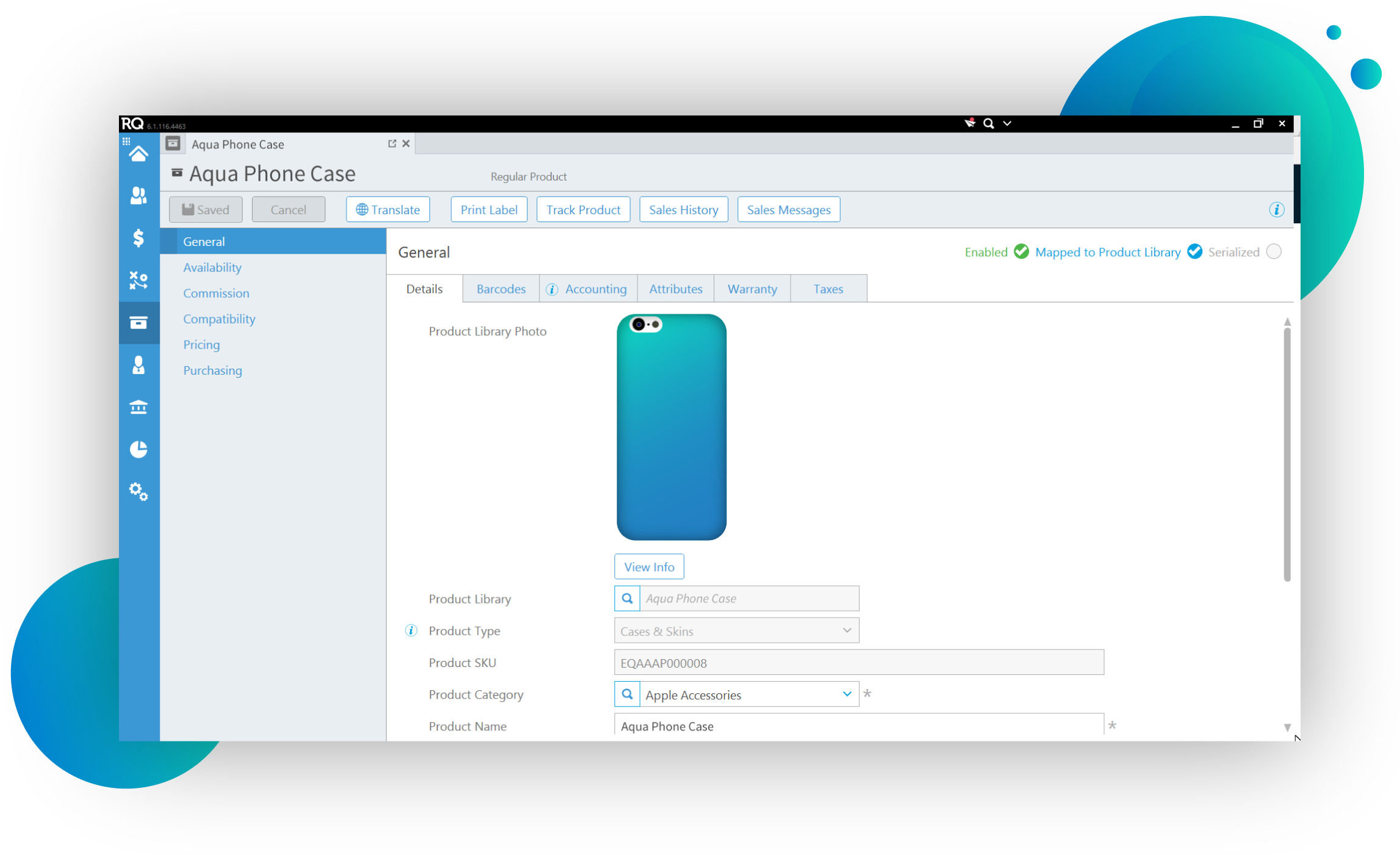Open the Customers people icon
This screenshot has width=1400, height=855.
coord(138,195)
